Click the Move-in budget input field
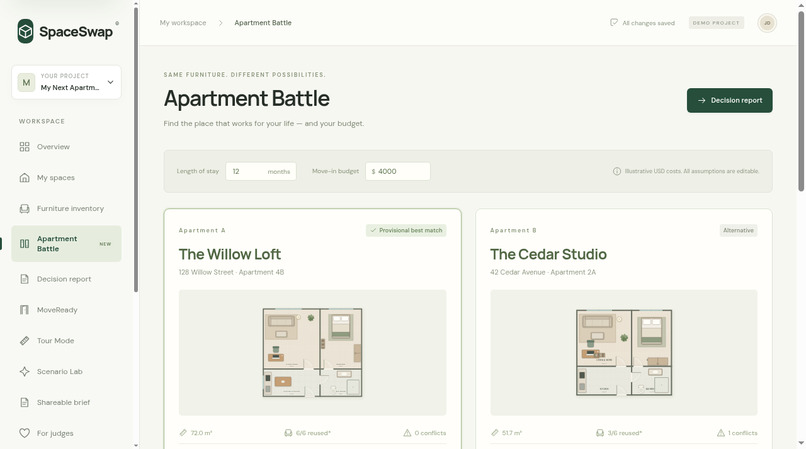The height and width of the screenshot is (449, 806). (398, 171)
